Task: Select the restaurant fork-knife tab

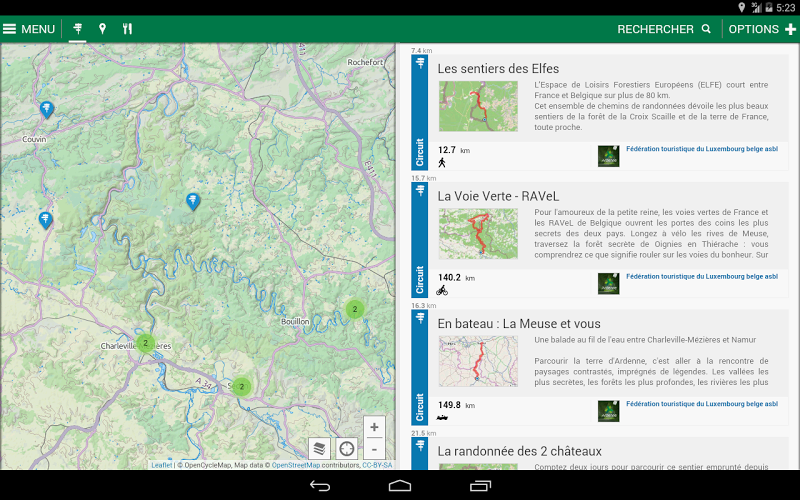Action: (128, 29)
